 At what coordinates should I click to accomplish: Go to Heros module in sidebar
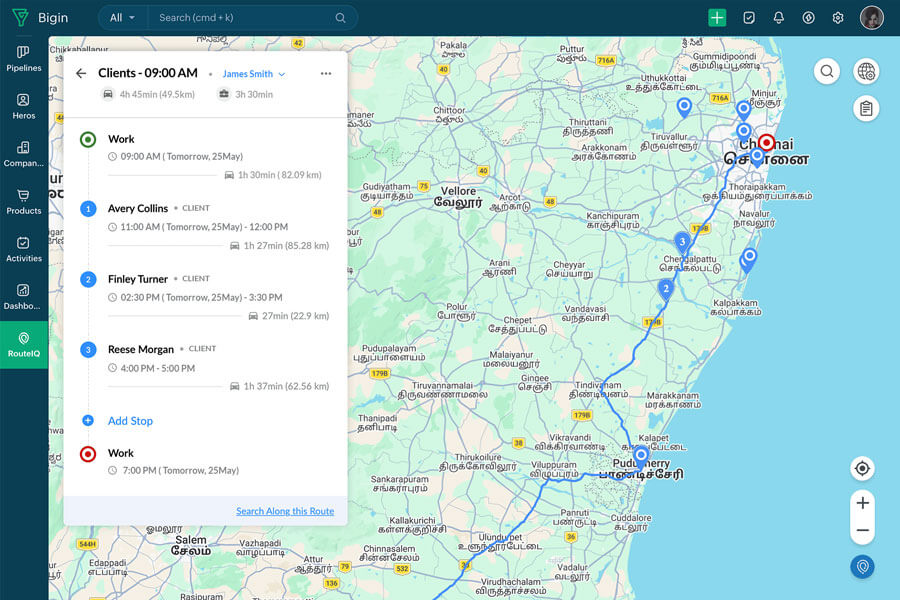coord(24,106)
